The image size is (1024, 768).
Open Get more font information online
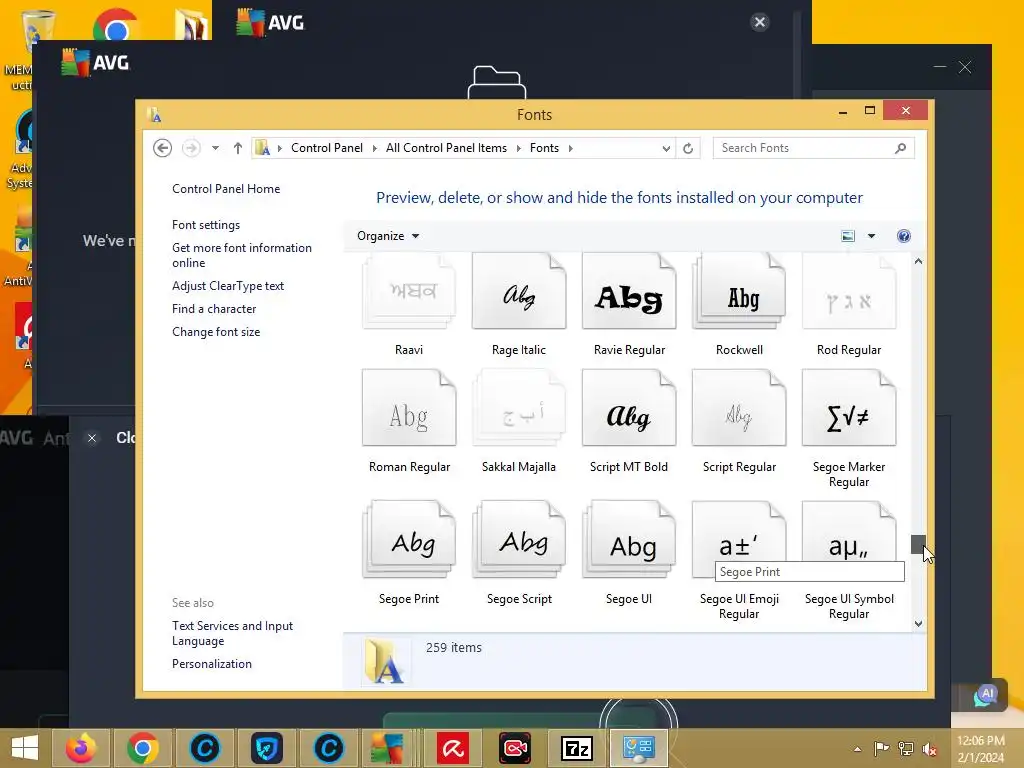(242, 255)
